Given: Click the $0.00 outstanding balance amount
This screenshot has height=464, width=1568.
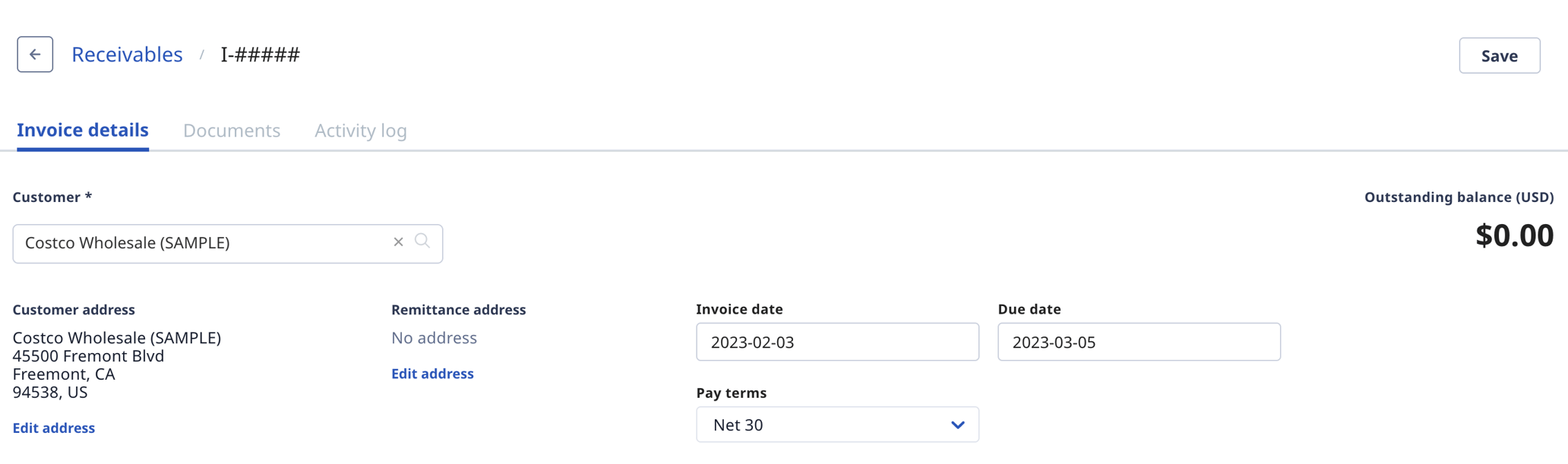Looking at the screenshot, I should click(x=1514, y=235).
